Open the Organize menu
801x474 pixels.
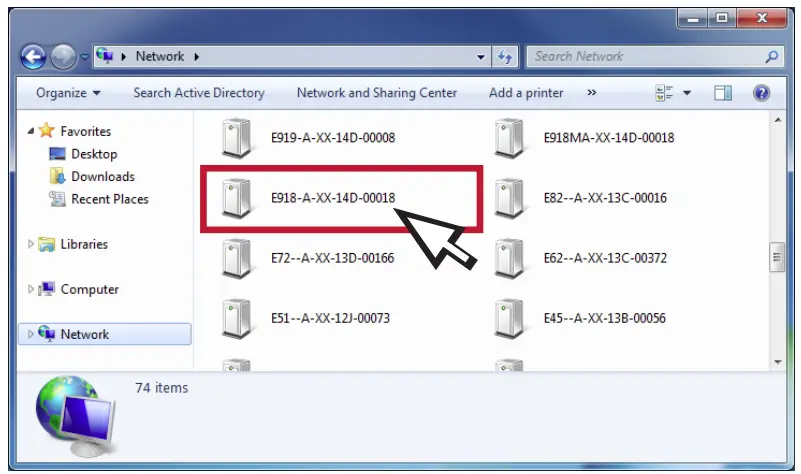(68, 93)
